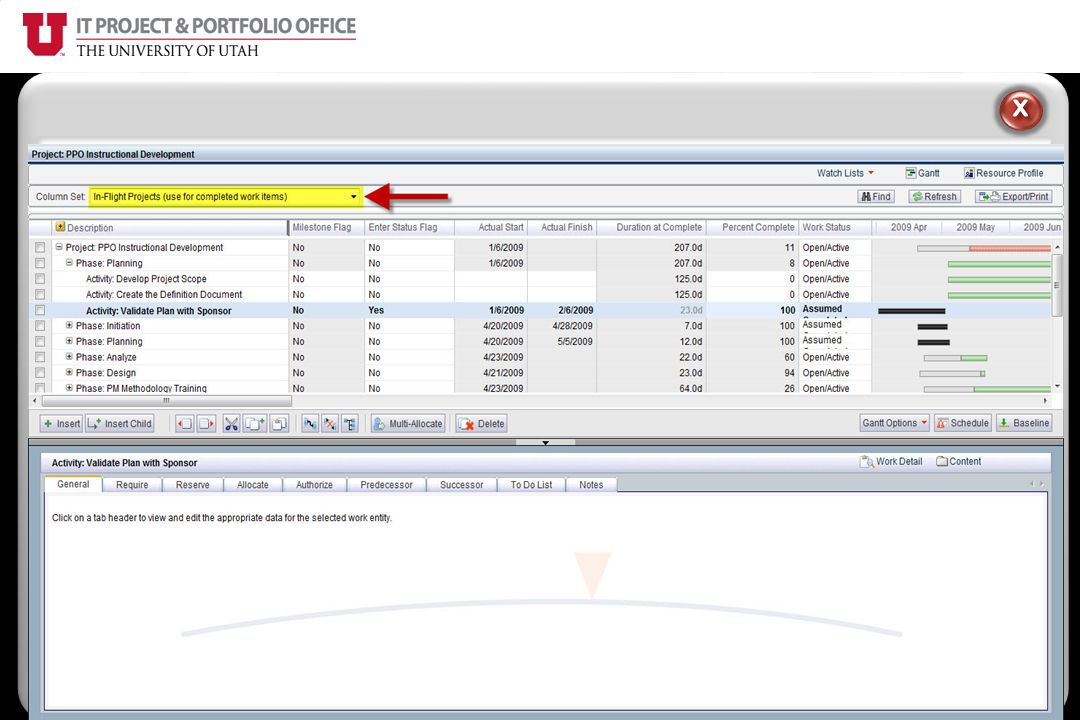Click the pane splitter collapse arrow
1080x720 pixels.
click(x=546, y=442)
